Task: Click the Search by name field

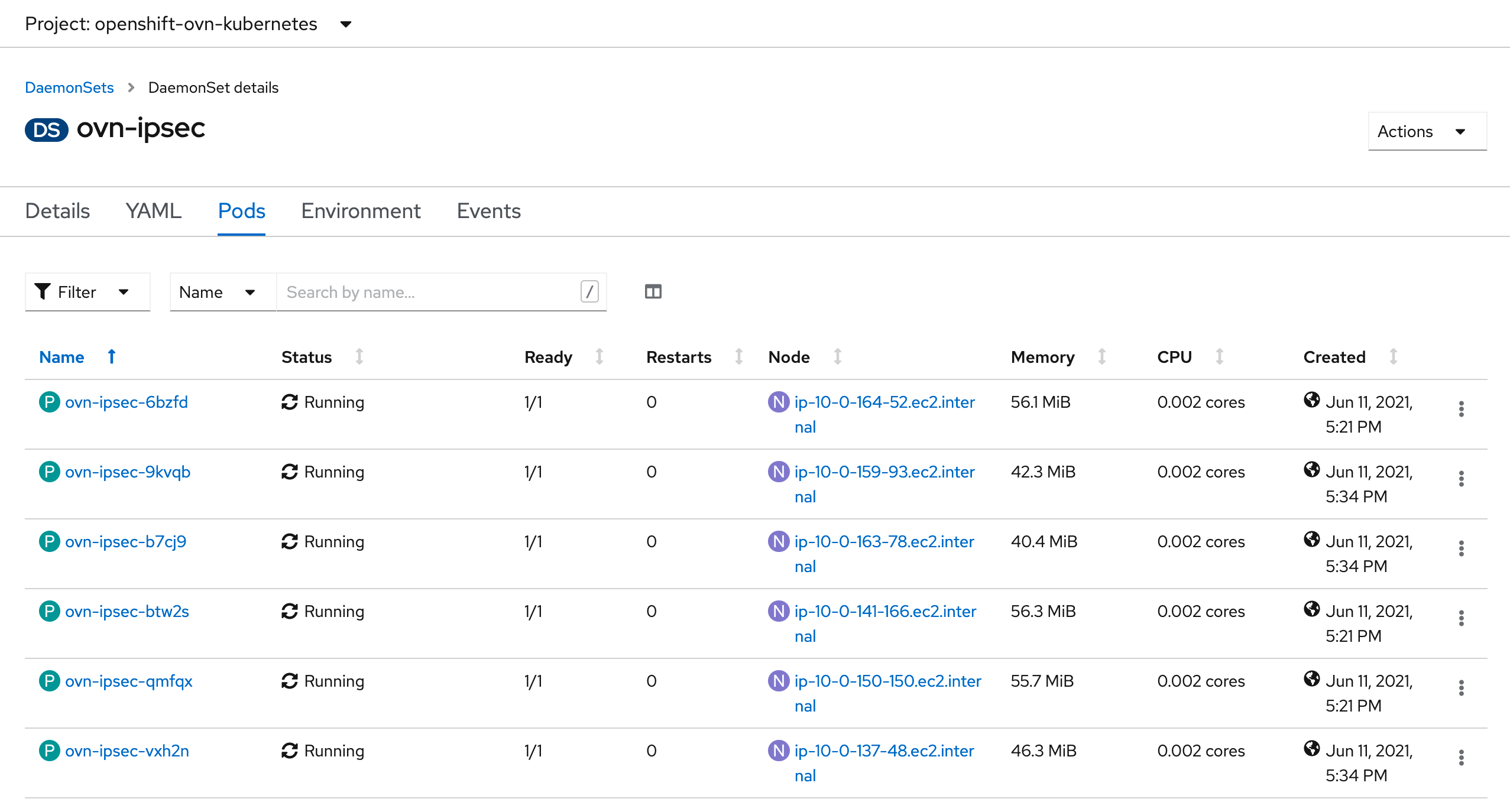Action: pos(429,292)
